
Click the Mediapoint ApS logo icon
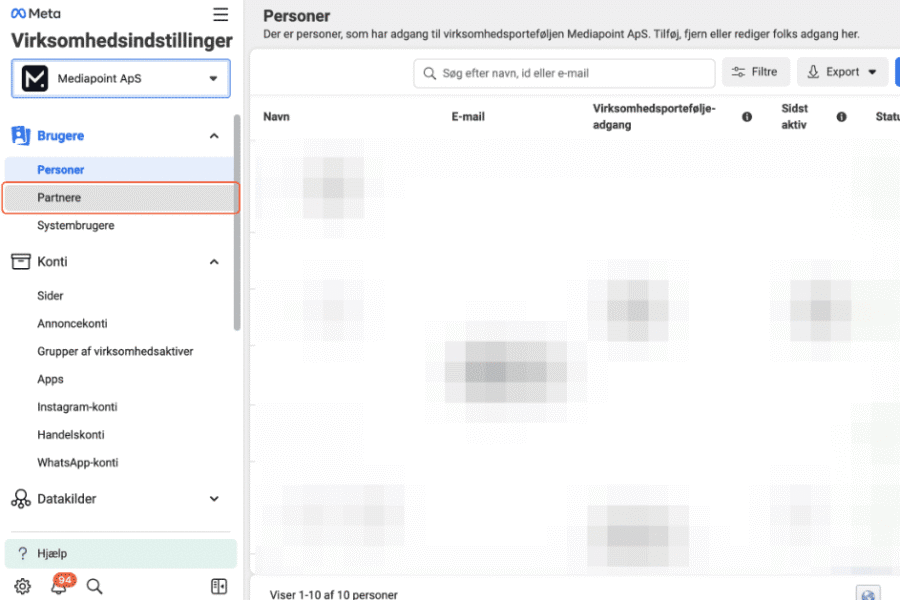(35, 79)
